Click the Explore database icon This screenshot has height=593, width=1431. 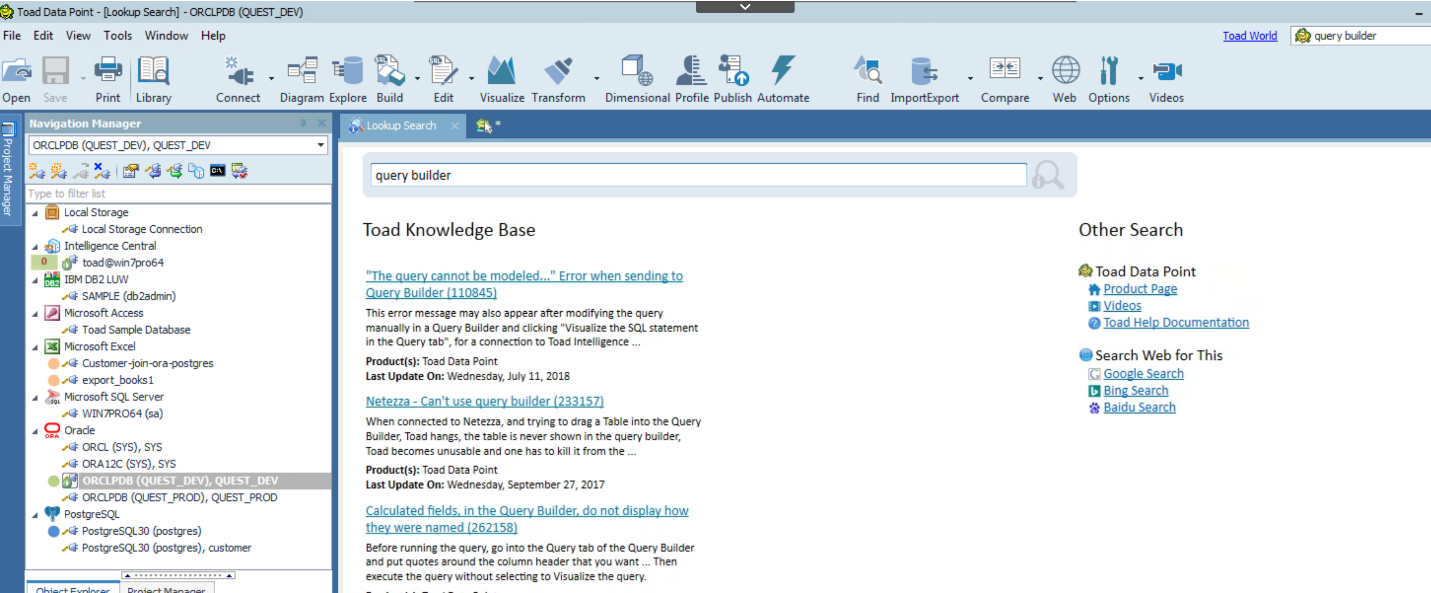pyautogui.click(x=348, y=72)
